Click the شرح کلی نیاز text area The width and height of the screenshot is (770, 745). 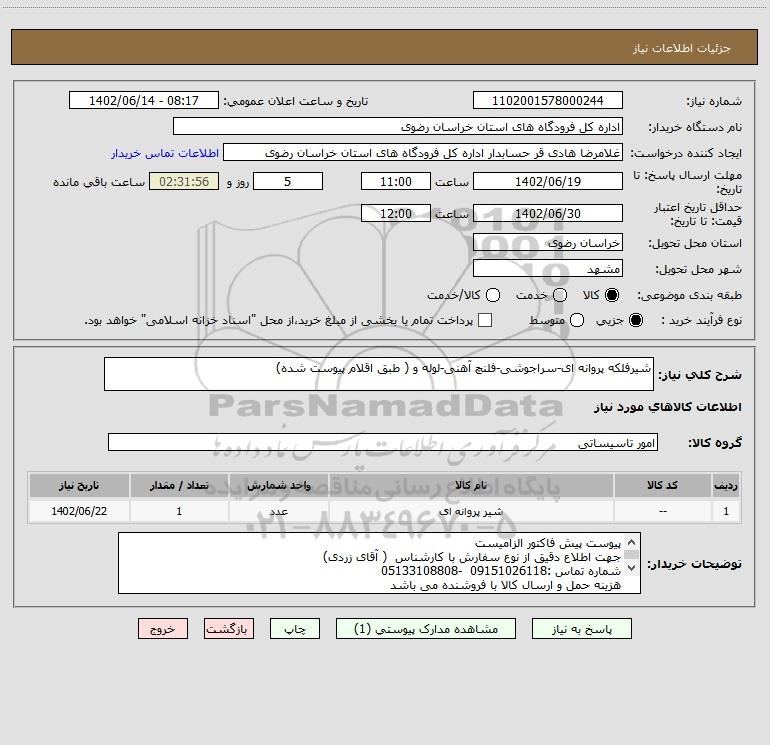379,374
